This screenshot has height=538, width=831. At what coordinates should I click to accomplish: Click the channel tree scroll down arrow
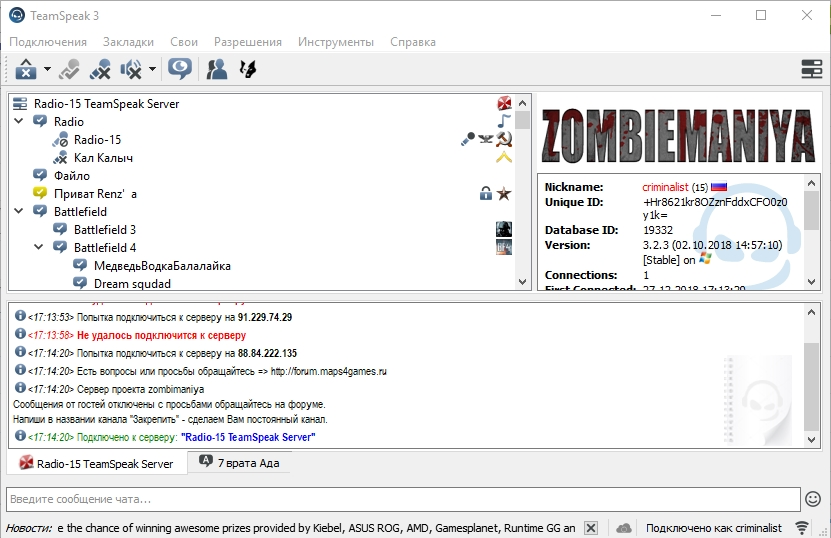522,282
